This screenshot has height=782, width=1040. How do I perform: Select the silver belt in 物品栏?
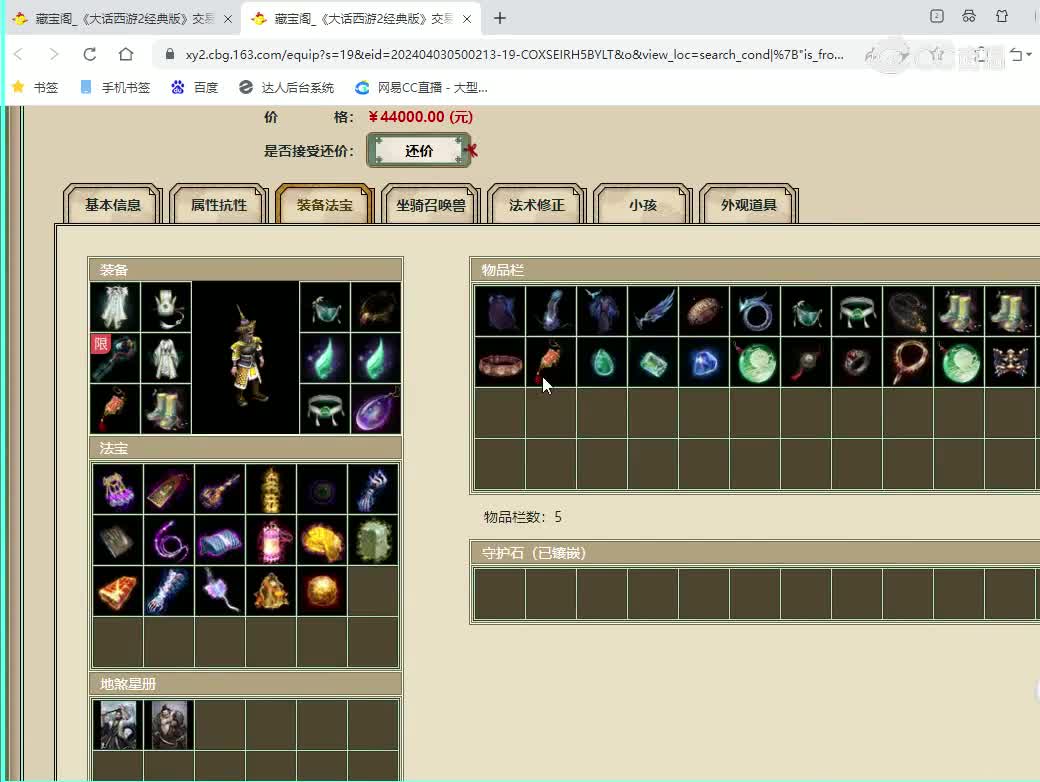(858, 311)
